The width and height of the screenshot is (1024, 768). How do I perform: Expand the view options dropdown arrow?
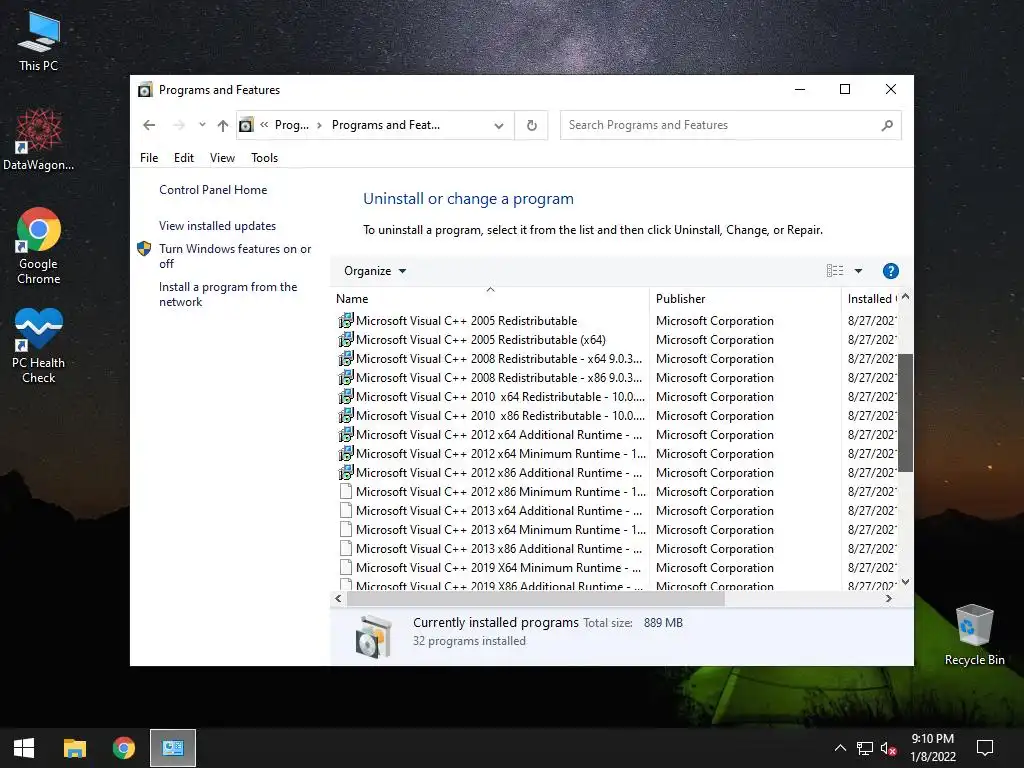tap(858, 271)
